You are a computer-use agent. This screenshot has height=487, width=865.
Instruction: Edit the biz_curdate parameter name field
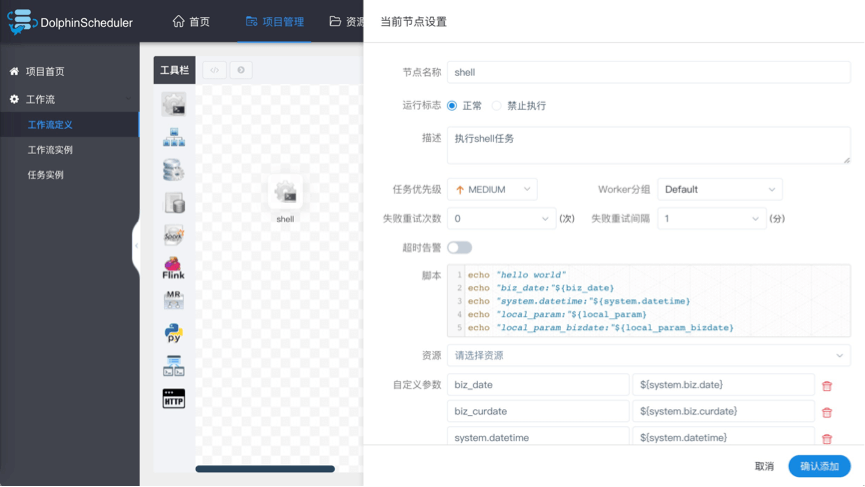click(x=538, y=411)
